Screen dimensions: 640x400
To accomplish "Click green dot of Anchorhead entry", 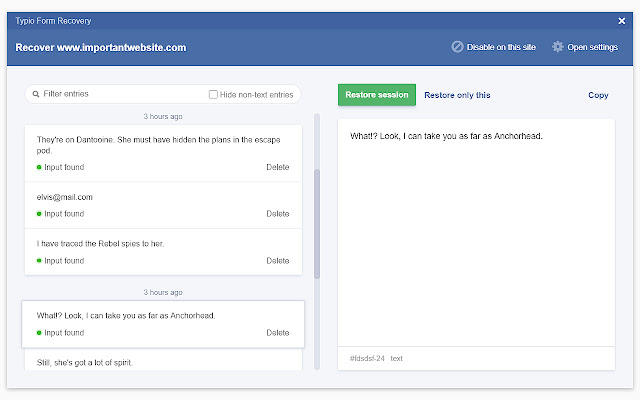I will pyautogui.click(x=39, y=333).
